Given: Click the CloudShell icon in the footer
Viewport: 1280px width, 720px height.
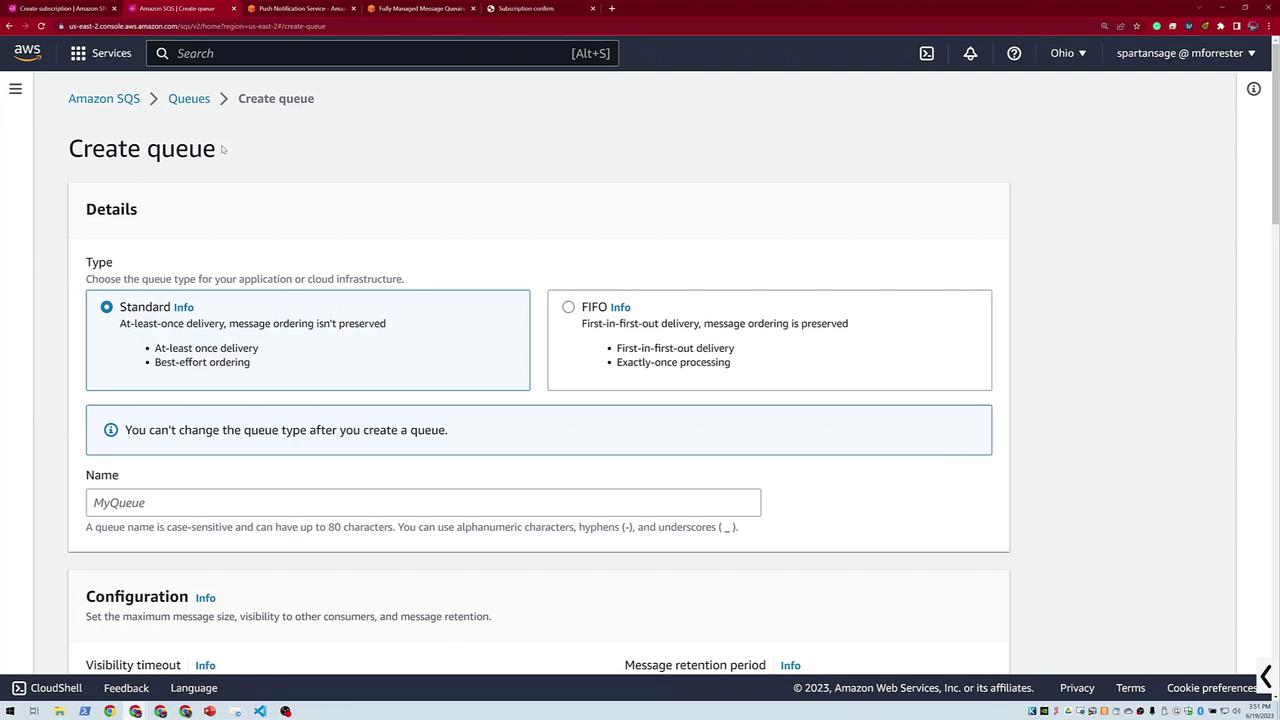Looking at the screenshot, I should pos(19,688).
